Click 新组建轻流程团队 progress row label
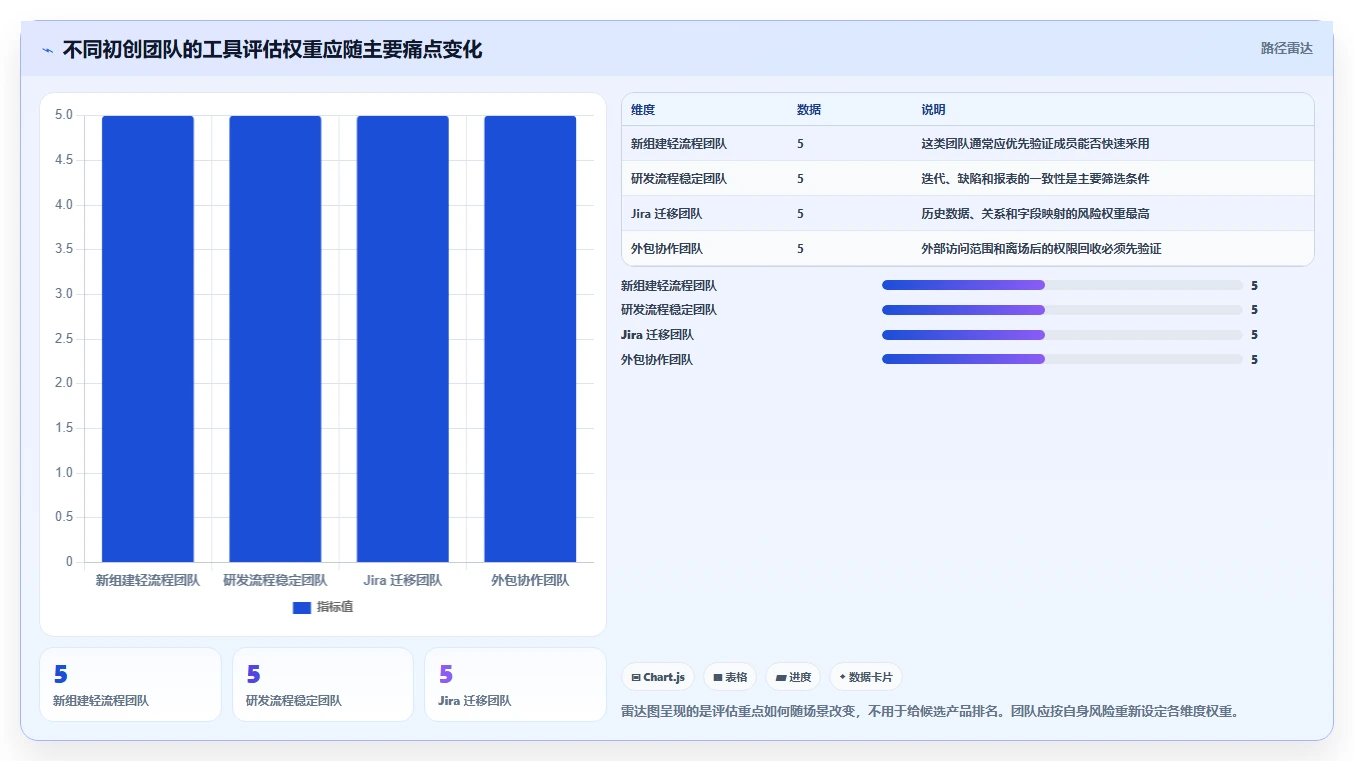This screenshot has height=761, width=1354. (669, 285)
